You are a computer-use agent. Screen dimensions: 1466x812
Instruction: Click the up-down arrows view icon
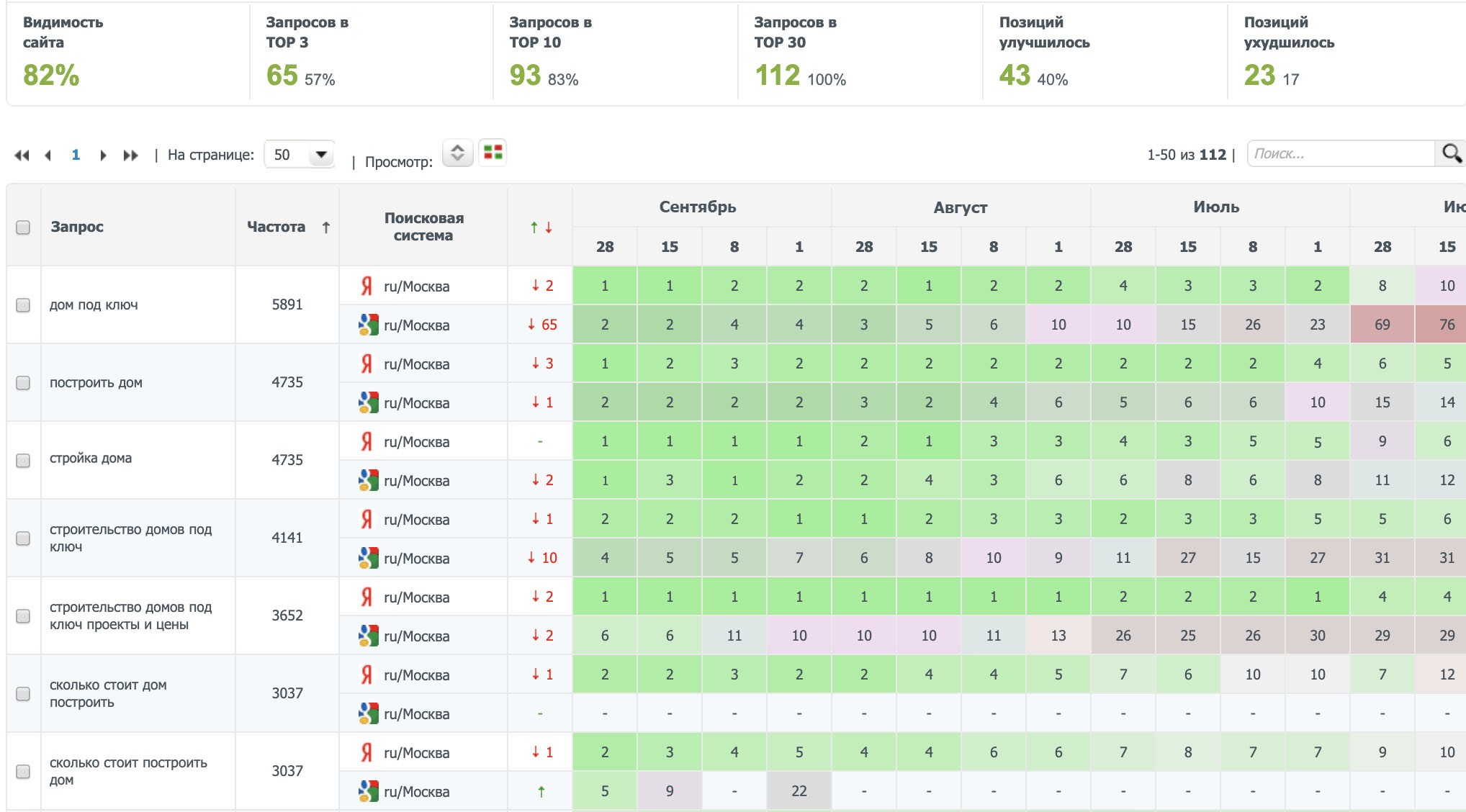click(457, 153)
